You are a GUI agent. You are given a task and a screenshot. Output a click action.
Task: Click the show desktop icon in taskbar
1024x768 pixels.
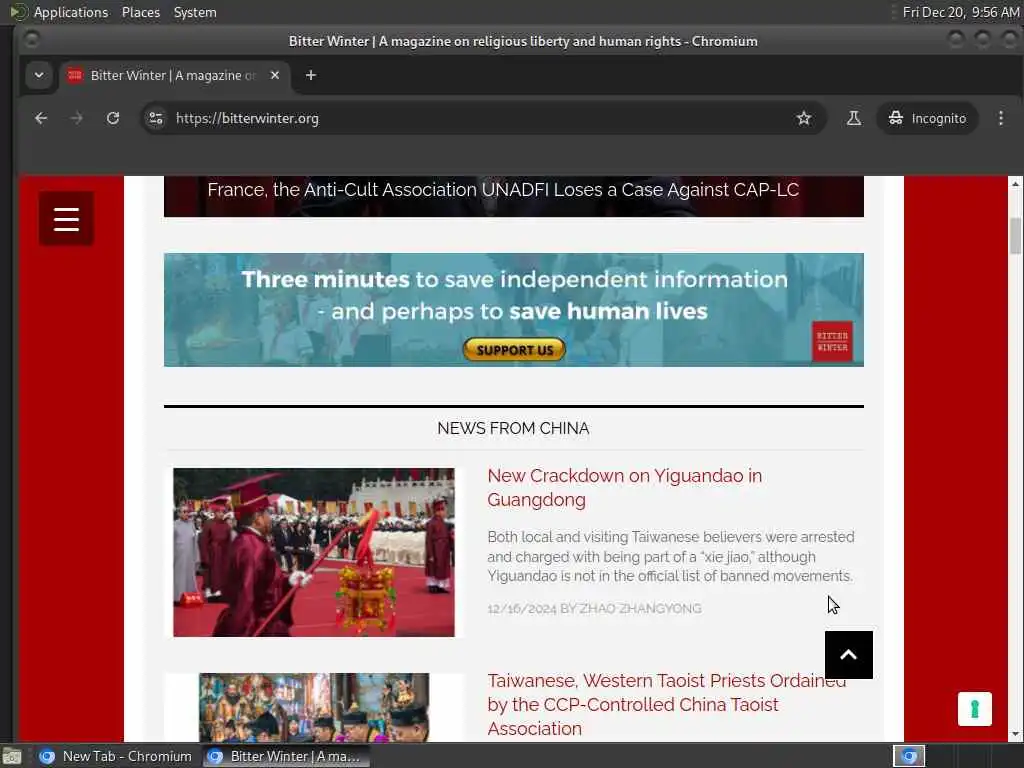click(x=12, y=756)
